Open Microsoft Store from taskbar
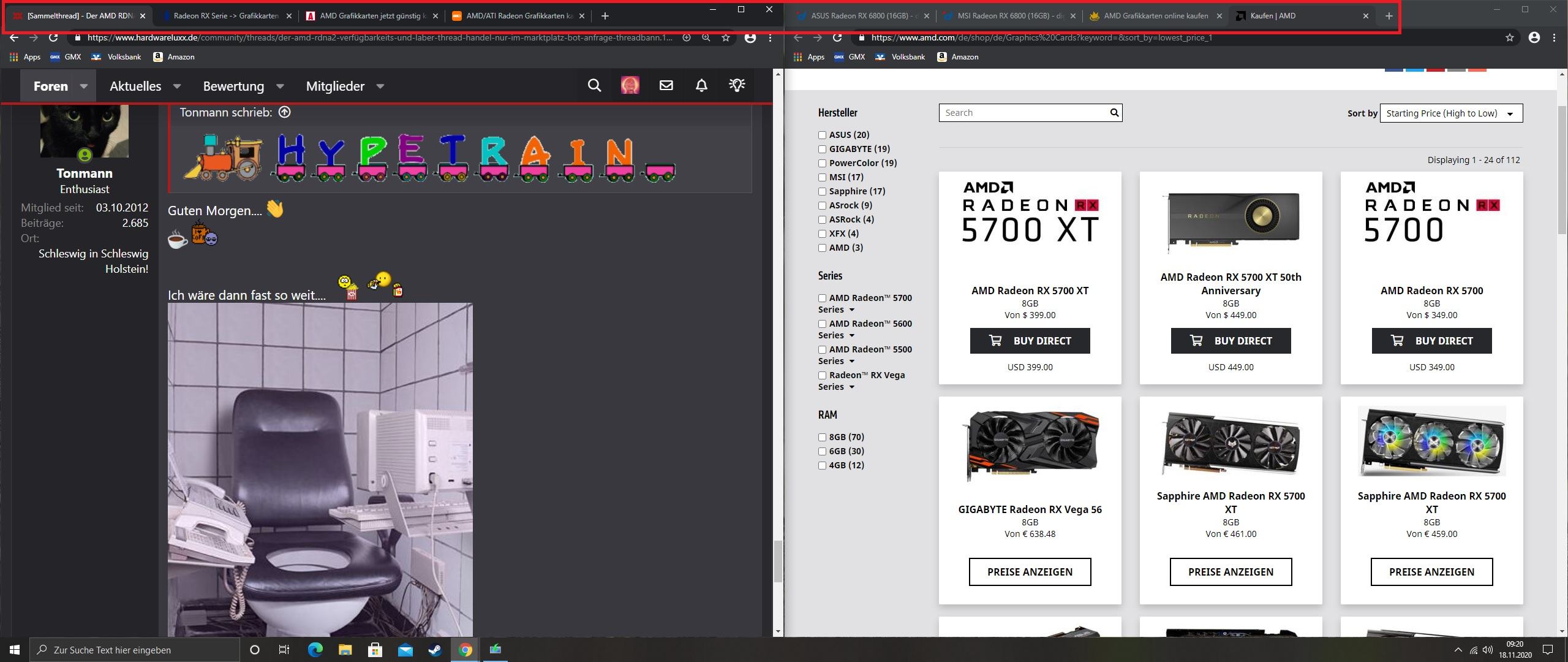Image resolution: width=1568 pixels, height=662 pixels. 375,650
